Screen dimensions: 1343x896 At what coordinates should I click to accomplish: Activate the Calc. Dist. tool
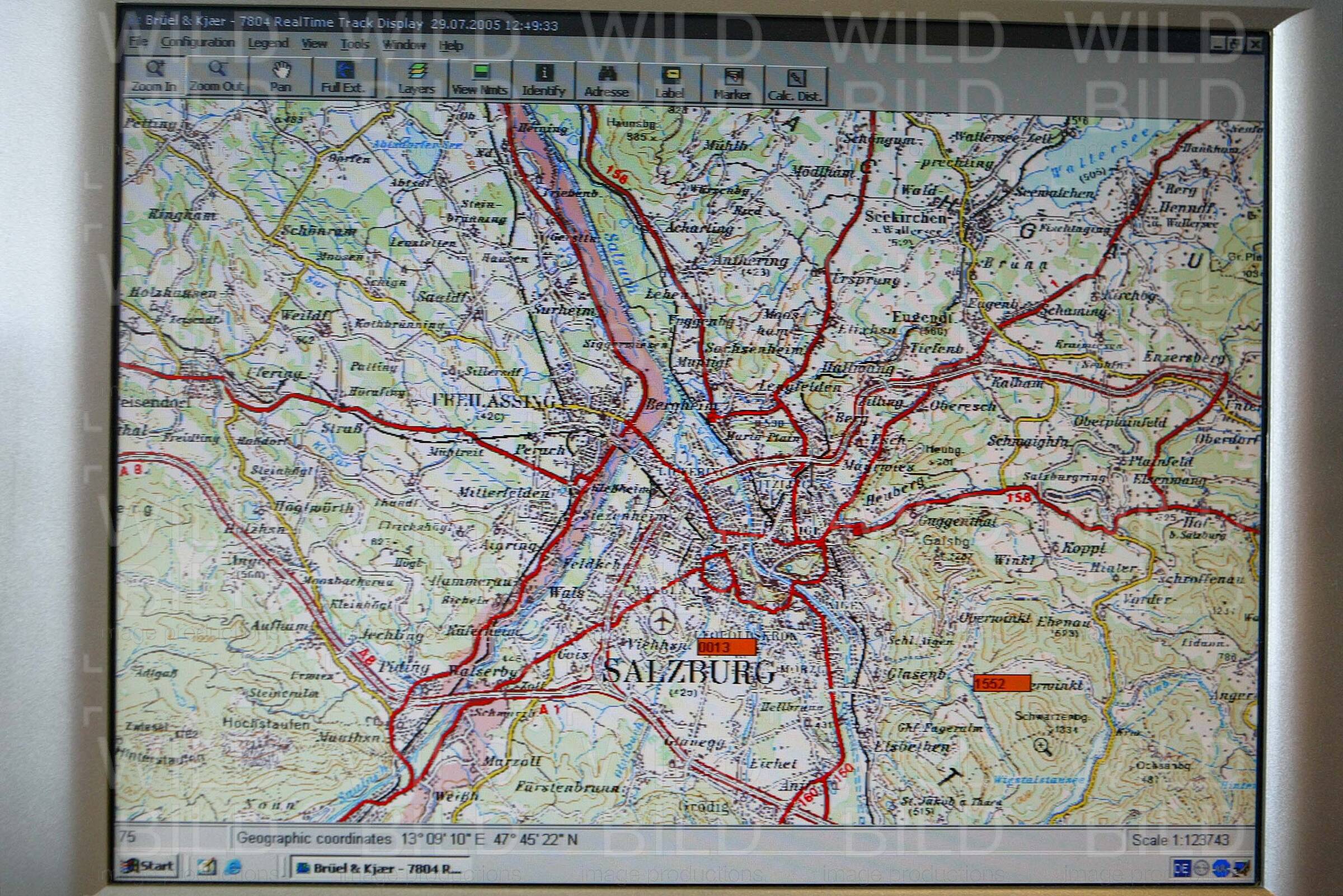click(x=795, y=86)
